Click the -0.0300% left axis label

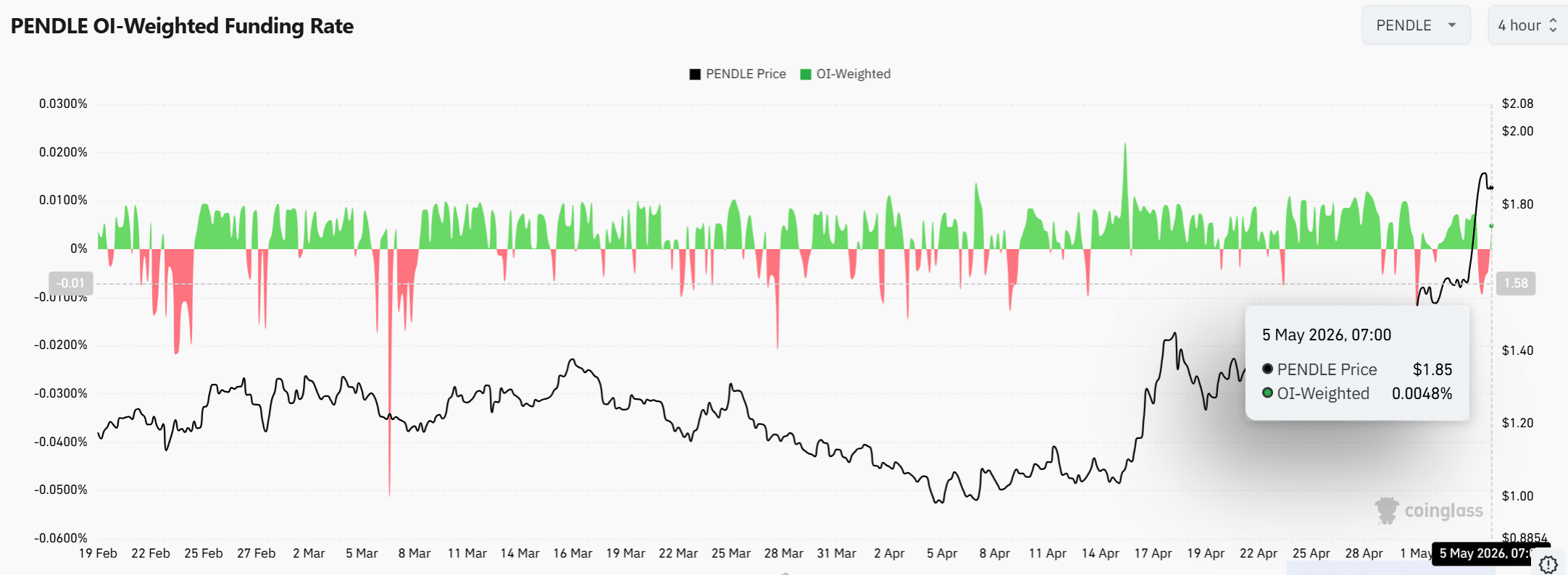[60, 393]
